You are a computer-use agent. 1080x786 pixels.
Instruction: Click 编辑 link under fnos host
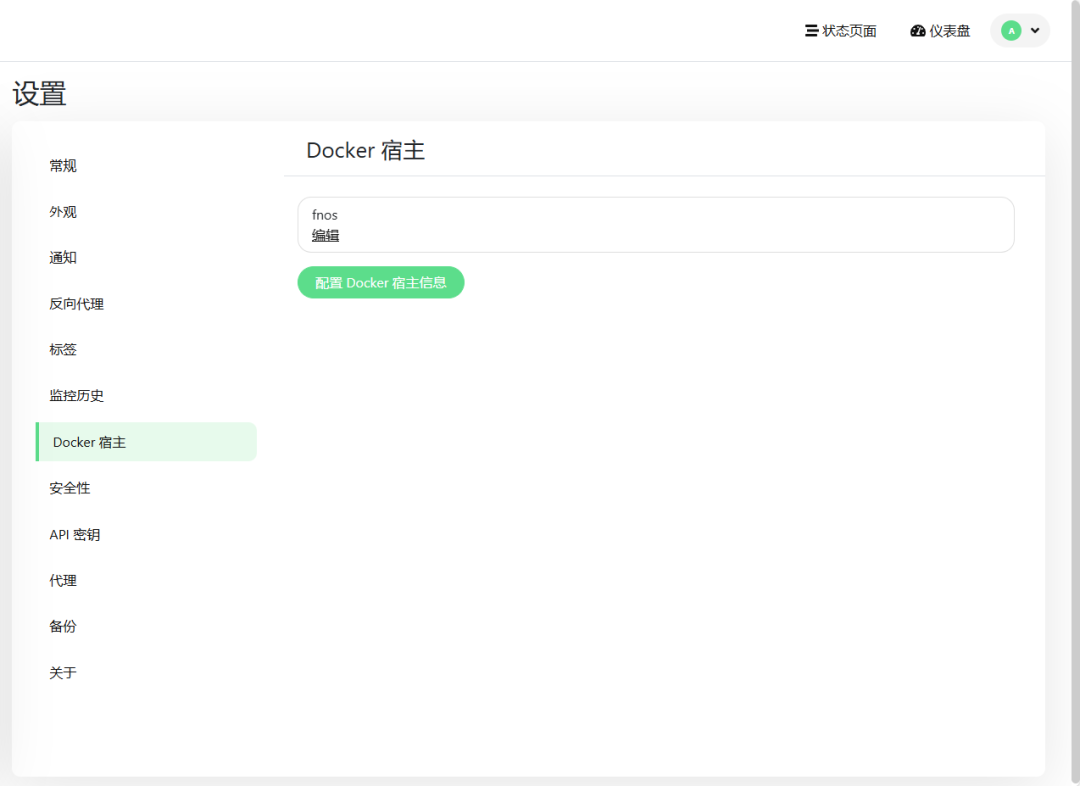(x=325, y=236)
